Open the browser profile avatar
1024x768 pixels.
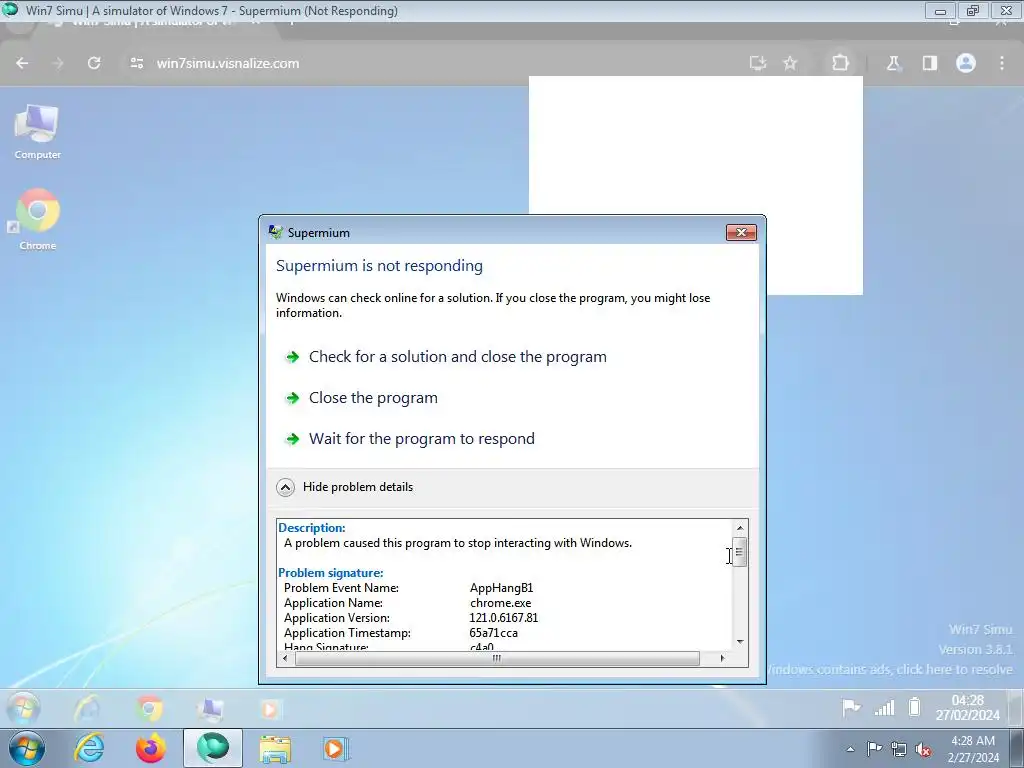coord(966,63)
